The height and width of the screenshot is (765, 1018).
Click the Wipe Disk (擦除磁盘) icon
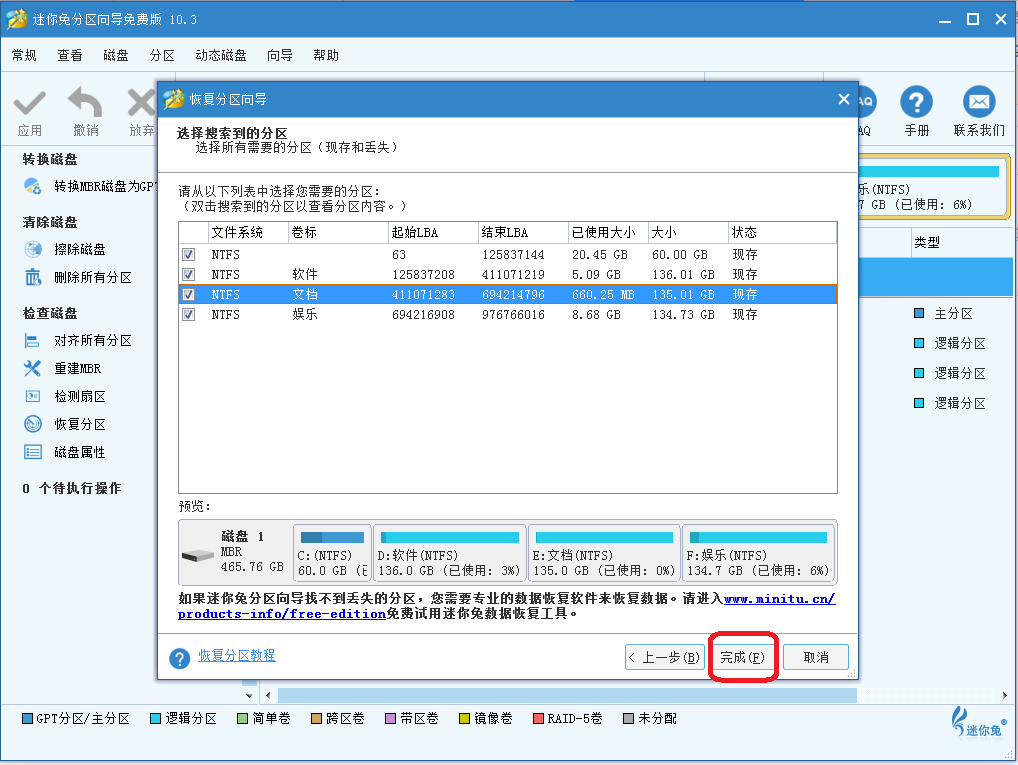click(x=32, y=249)
